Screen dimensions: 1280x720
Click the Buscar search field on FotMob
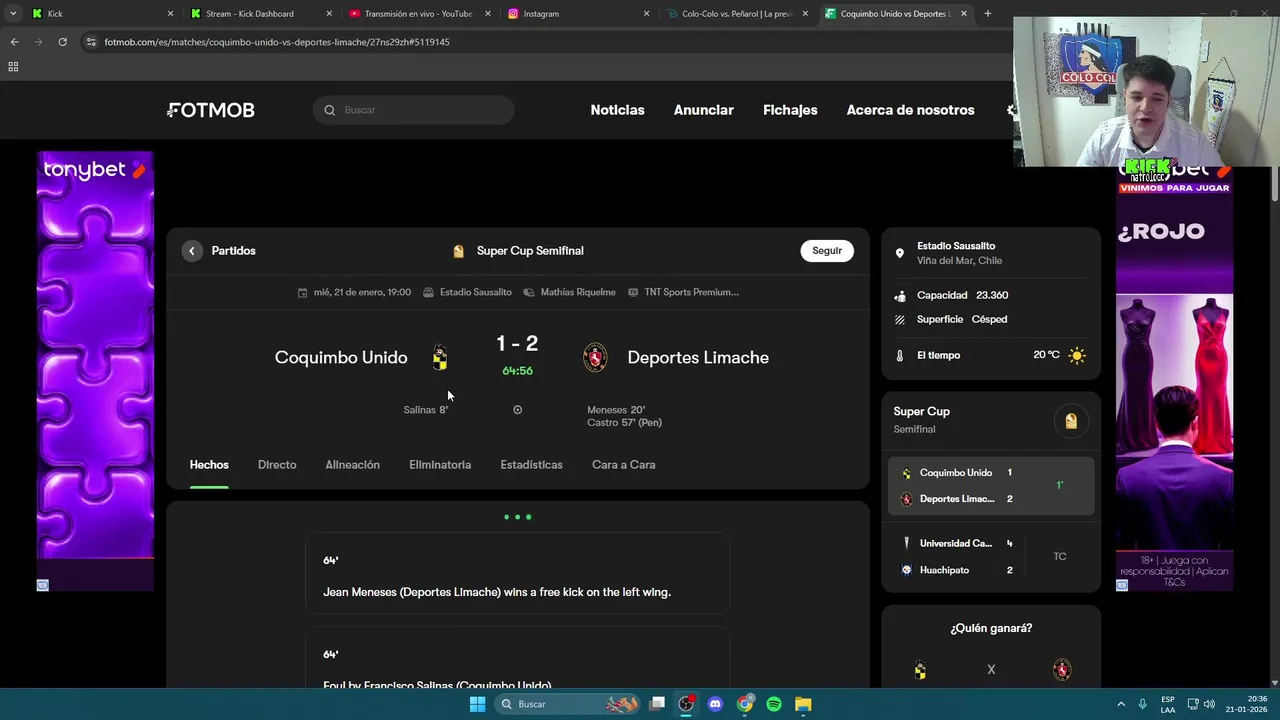(x=414, y=110)
